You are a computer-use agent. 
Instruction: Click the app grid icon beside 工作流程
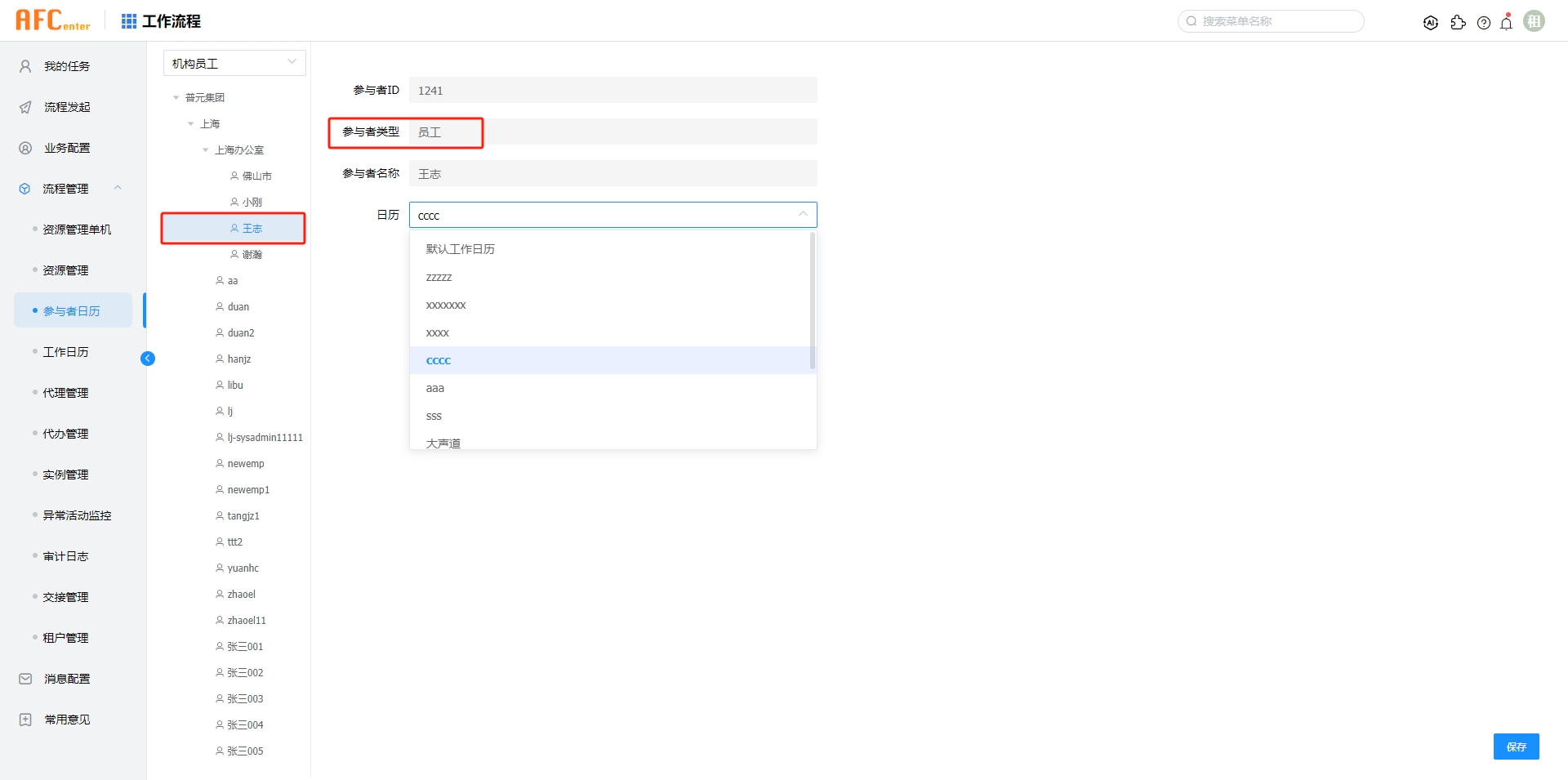tap(129, 21)
